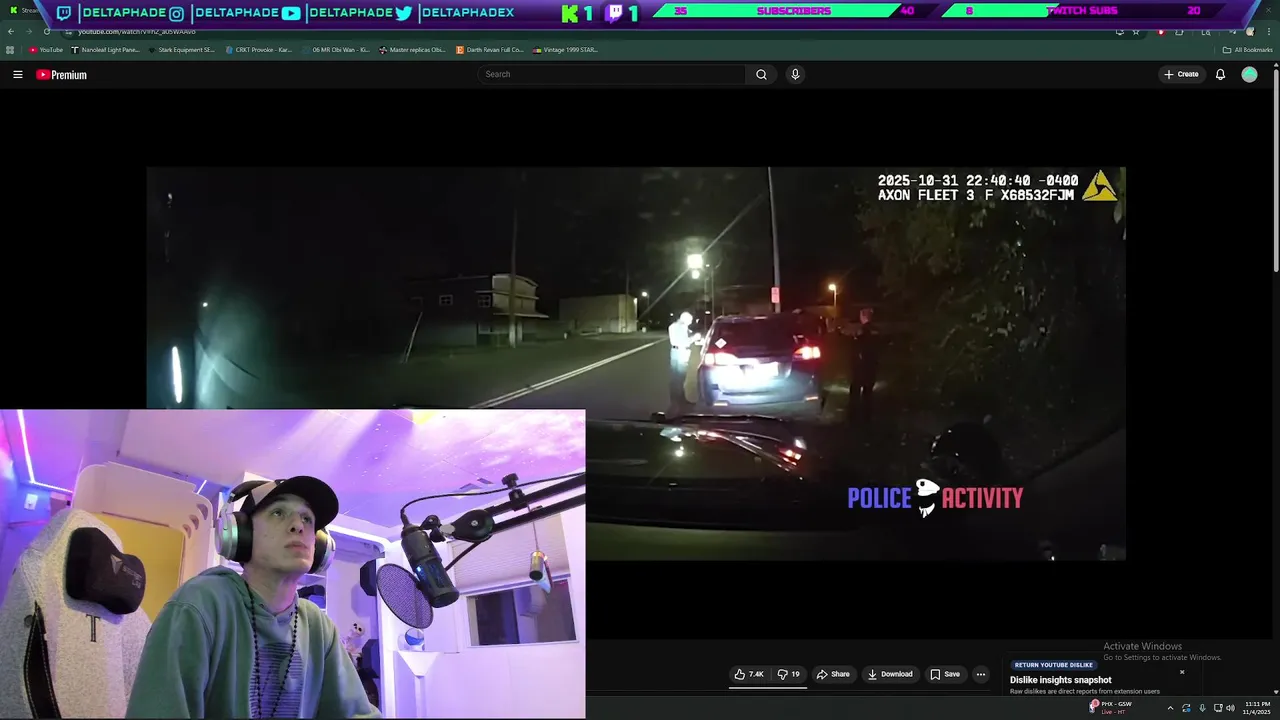Click into the YouTube search field
The height and width of the screenshot is (720, 1280).
click(612, 74)
